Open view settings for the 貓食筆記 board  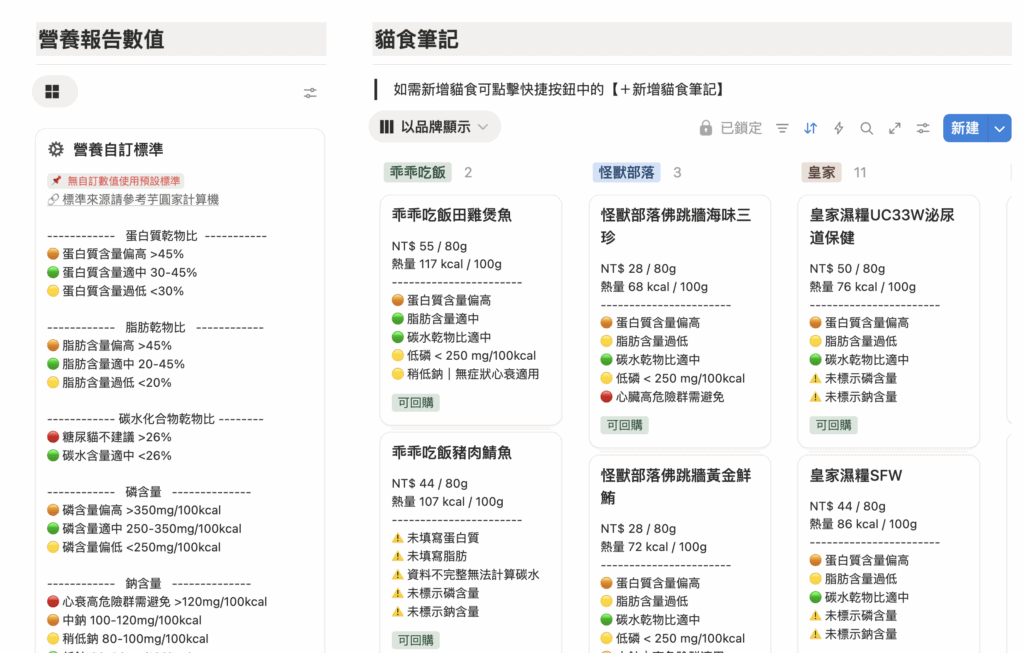(x=923, y=128)
